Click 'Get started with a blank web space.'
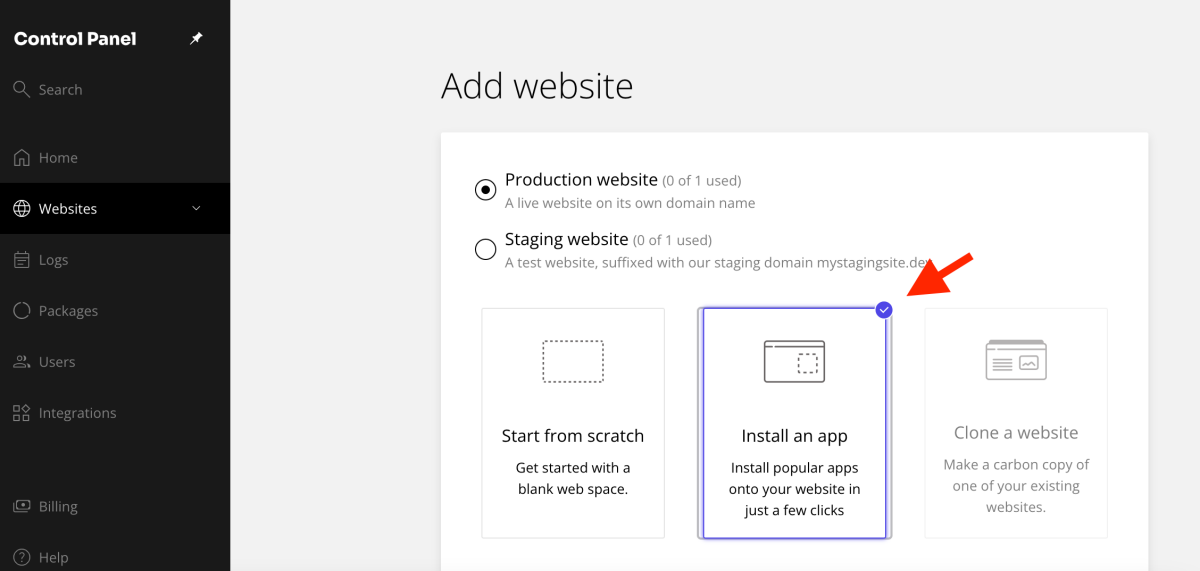This screenshot has width=1200, height=571. [x=573, y=478]
